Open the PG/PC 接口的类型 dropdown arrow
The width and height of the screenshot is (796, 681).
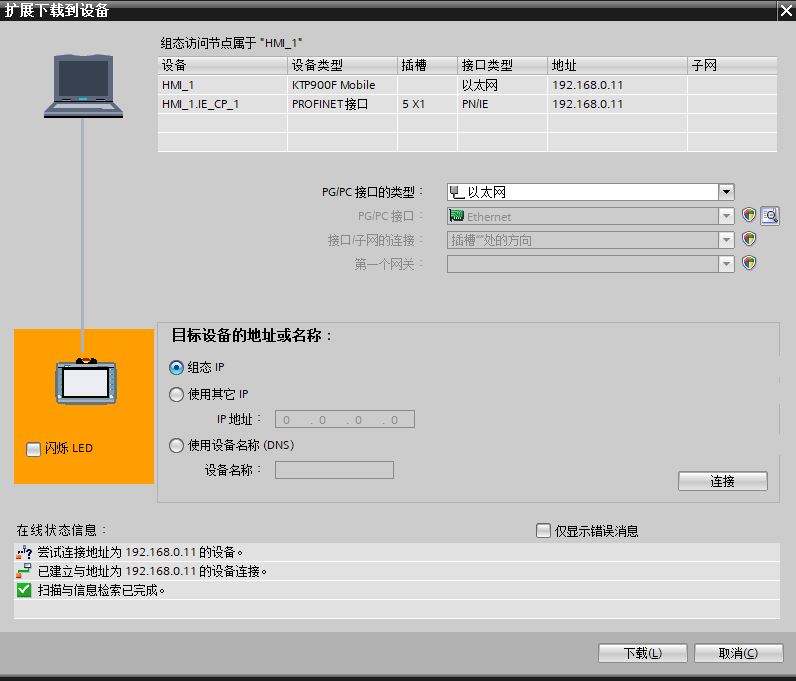(x=726, y=192)
